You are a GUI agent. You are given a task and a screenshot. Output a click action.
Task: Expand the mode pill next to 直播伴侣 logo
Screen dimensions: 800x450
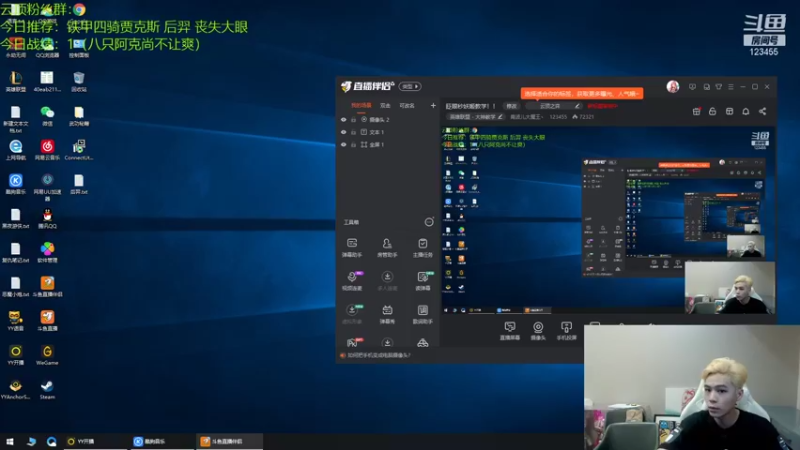pyautogui.click(x=410, y=87)
